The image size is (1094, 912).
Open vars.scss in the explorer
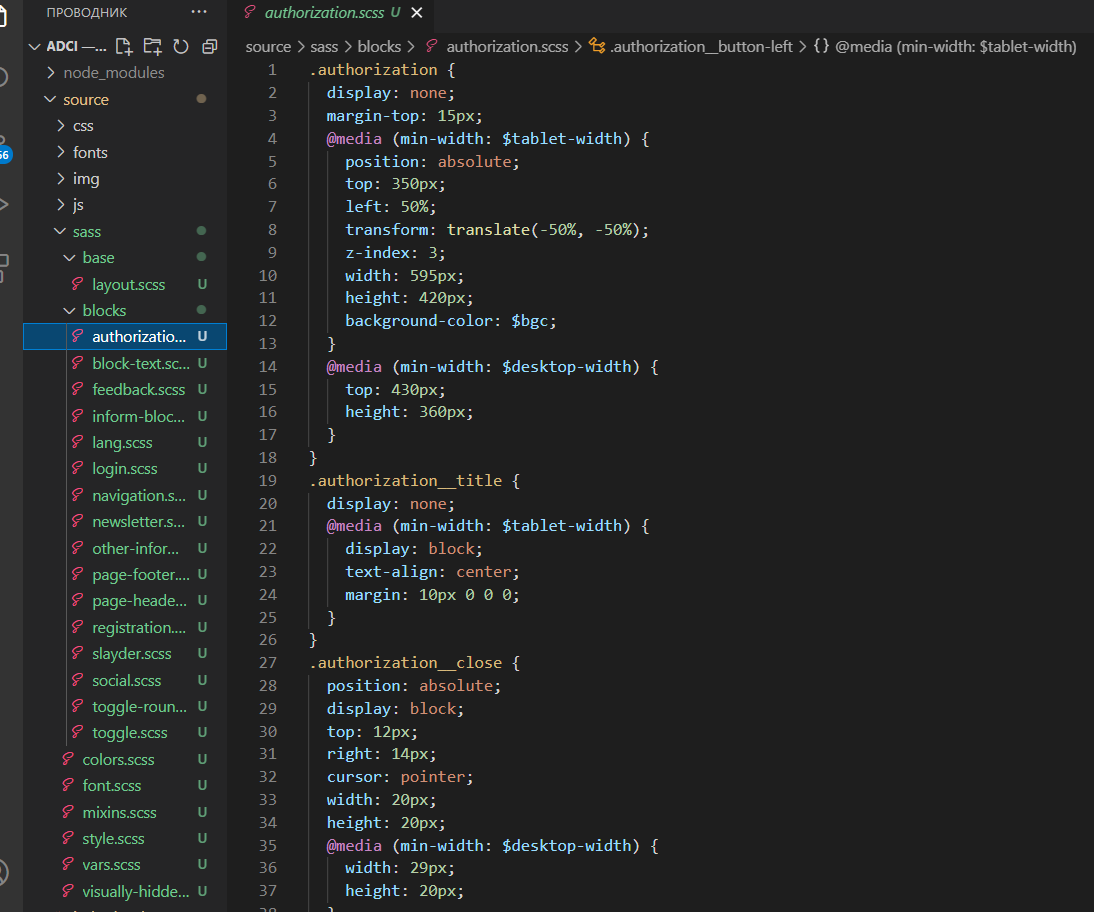coord(111,865)
